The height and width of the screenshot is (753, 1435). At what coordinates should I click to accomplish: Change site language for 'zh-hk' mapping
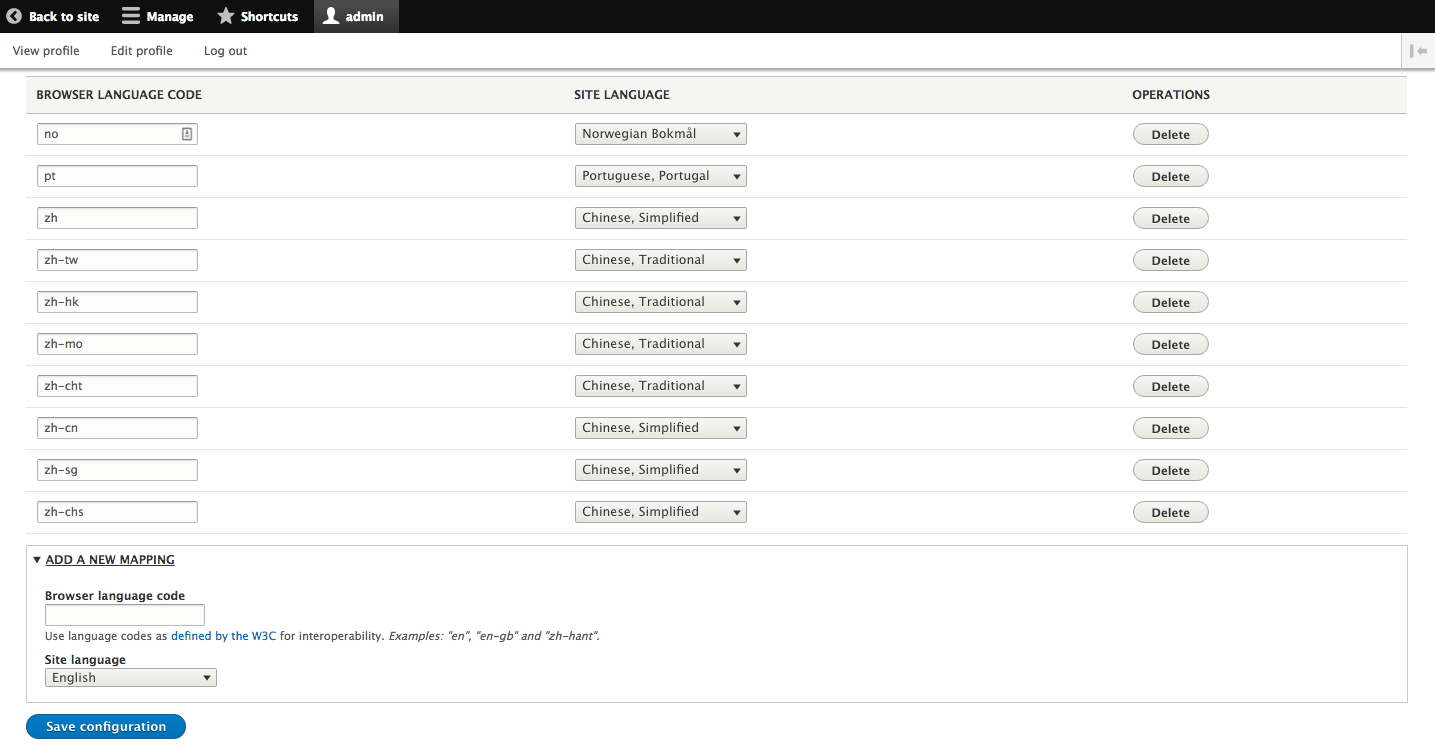coord(661,302)
